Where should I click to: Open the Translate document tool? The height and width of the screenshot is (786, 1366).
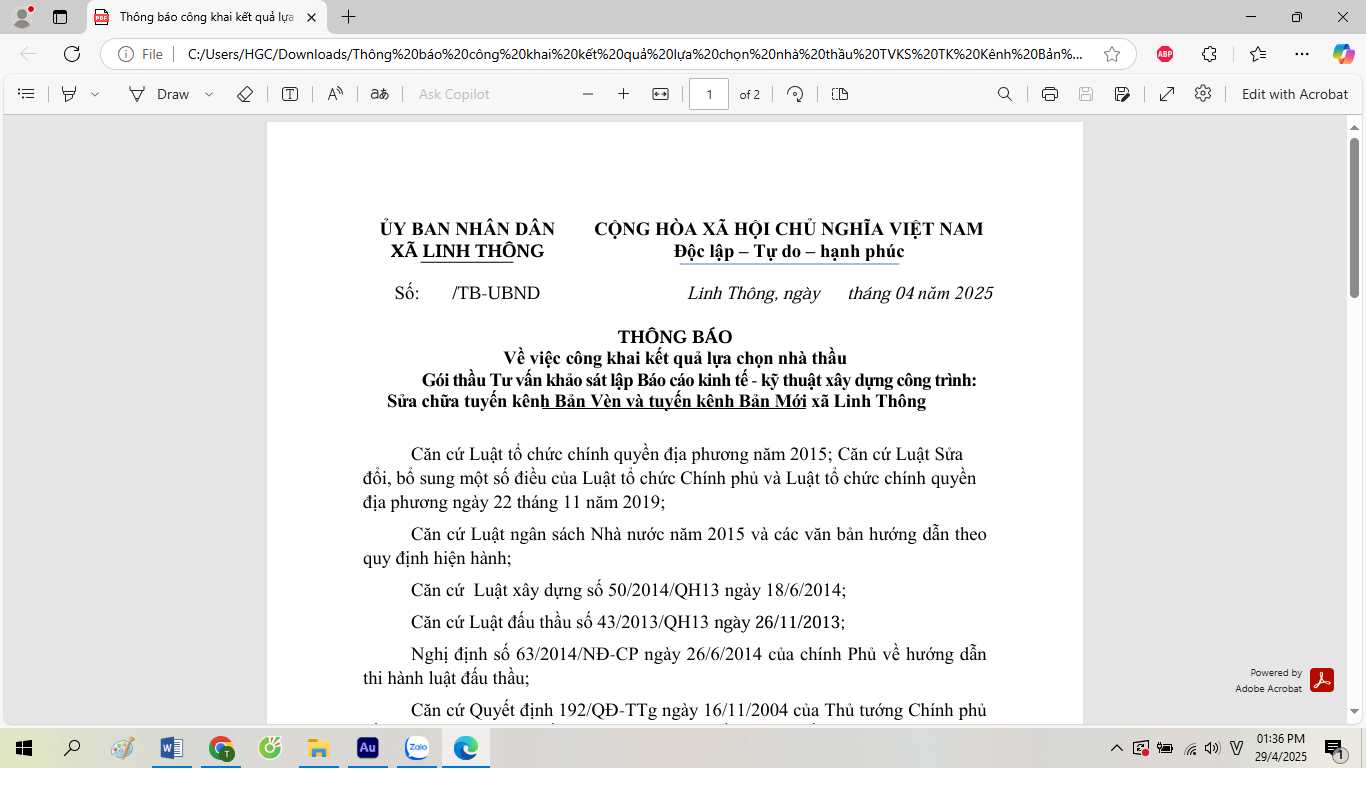(x=379, y=94)
